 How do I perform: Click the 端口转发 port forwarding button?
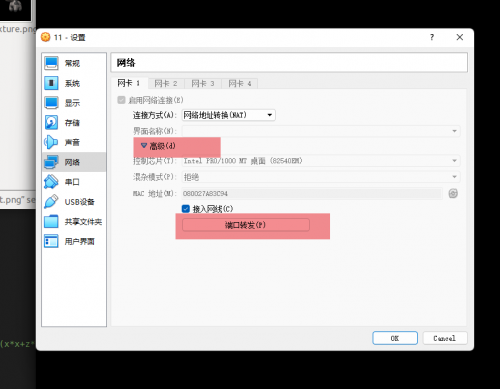[x=246, y=225]
